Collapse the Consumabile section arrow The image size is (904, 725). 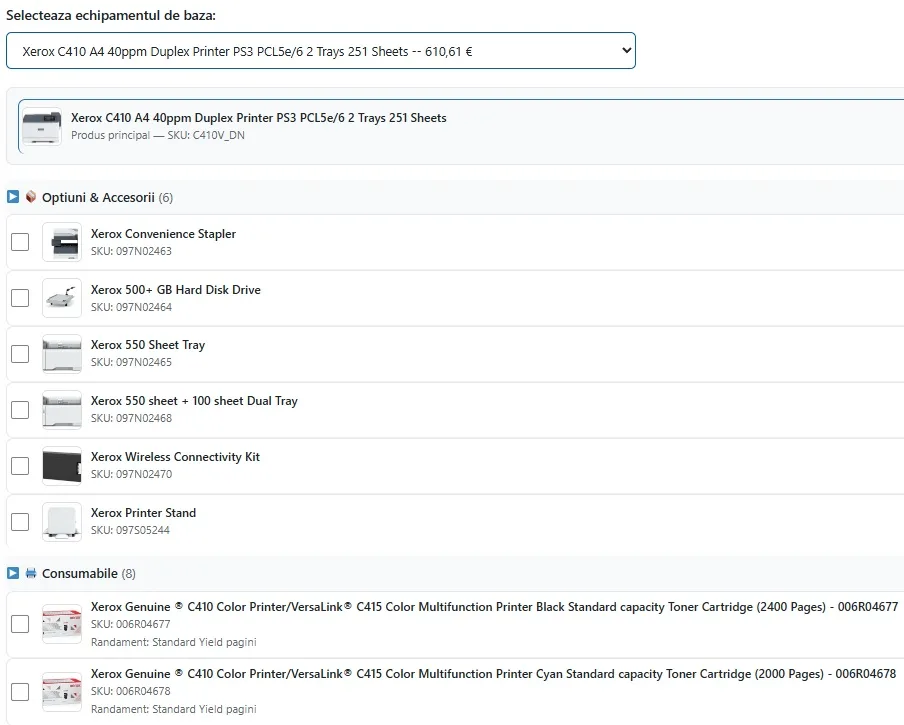pyautogui.click(x=13, y=573)
